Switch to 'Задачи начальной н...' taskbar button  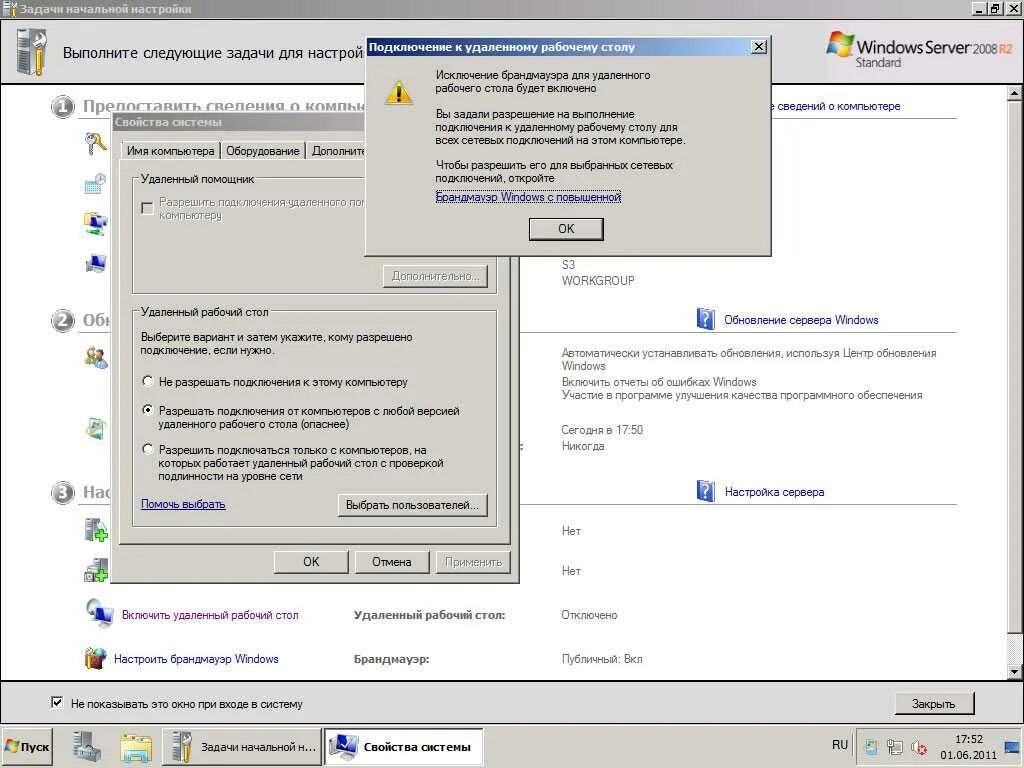242,746
